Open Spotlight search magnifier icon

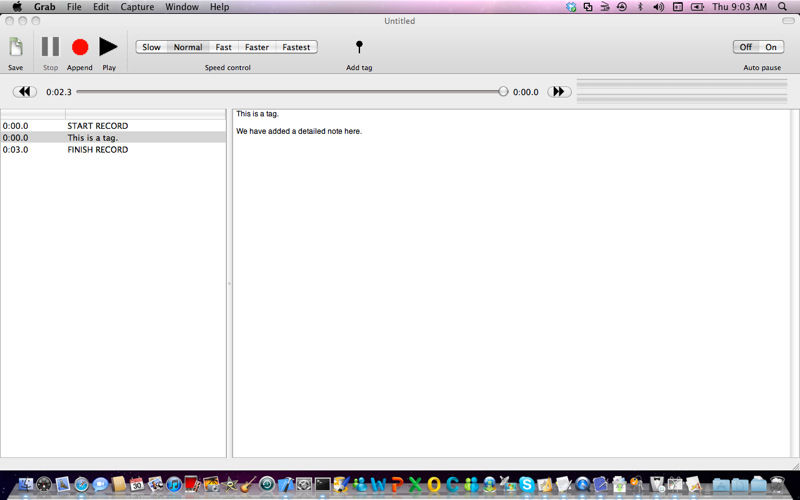(782, 7)
